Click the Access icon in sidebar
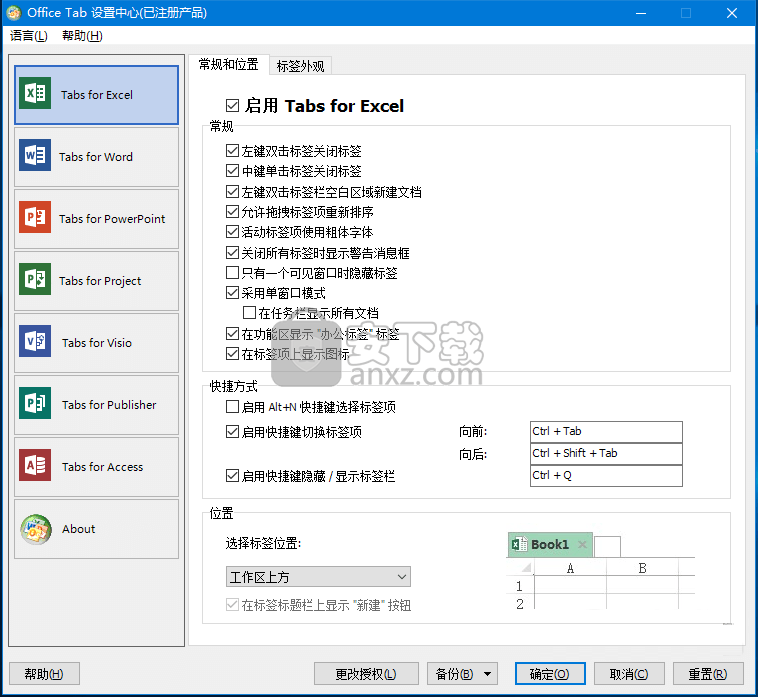758x697 pixels. coord(35,465)
